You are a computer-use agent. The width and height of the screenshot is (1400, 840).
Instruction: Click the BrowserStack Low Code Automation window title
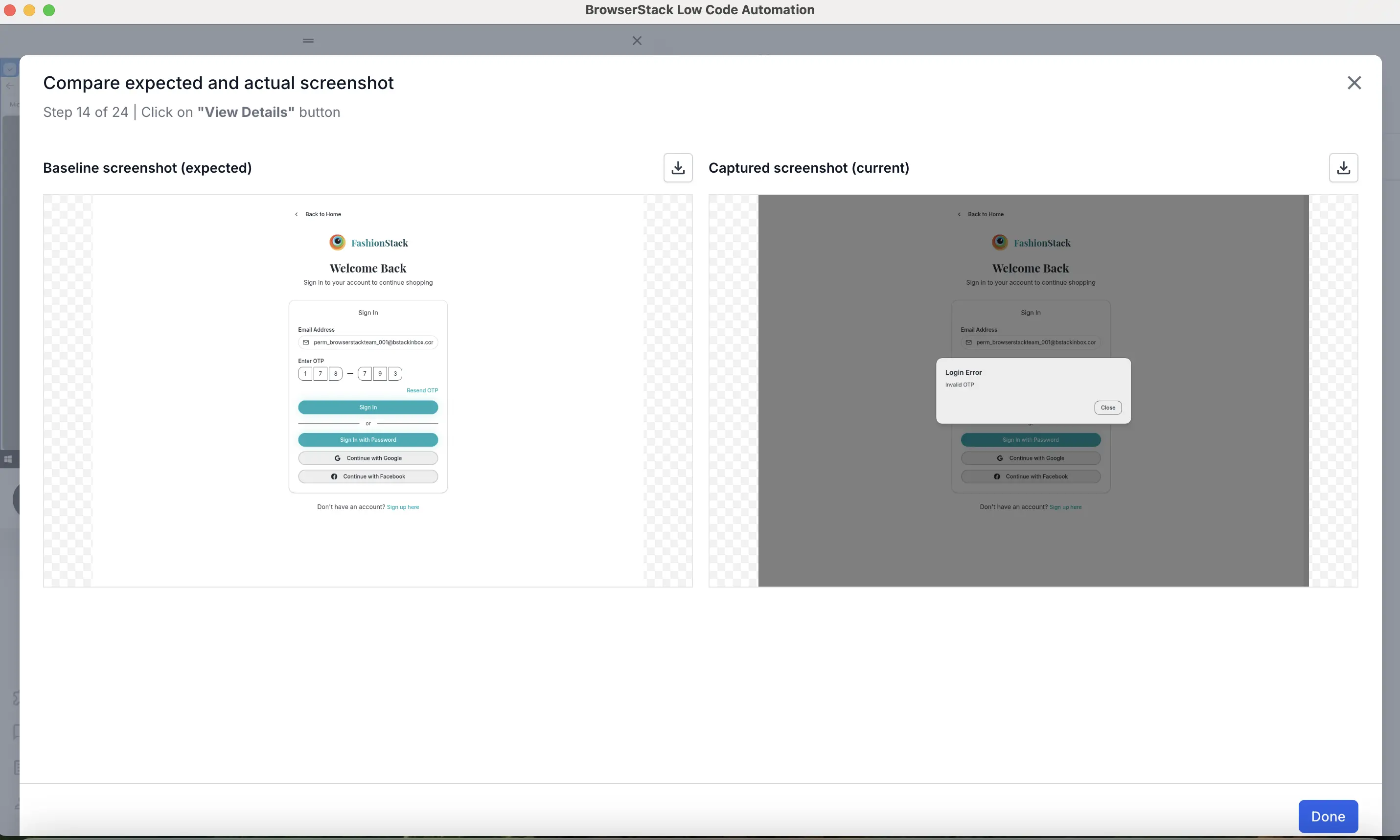coord(700,10)
